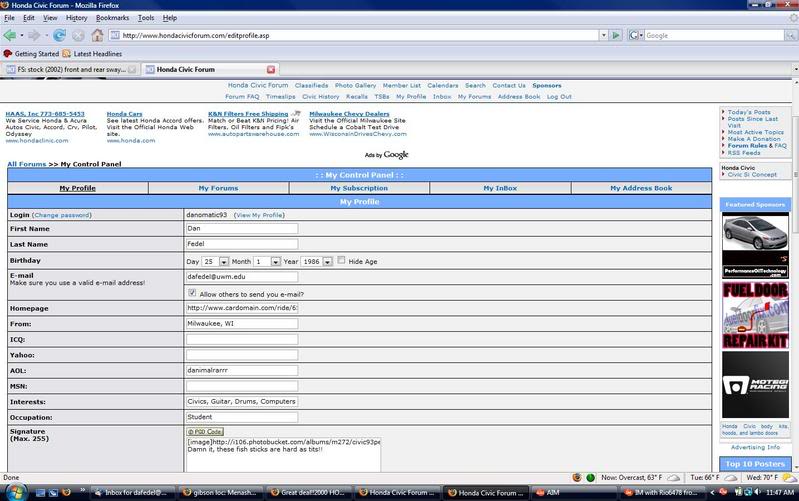This screenshot has width=799, height=501.
Task: Click in the E-mail field
Action: (242, 277)
